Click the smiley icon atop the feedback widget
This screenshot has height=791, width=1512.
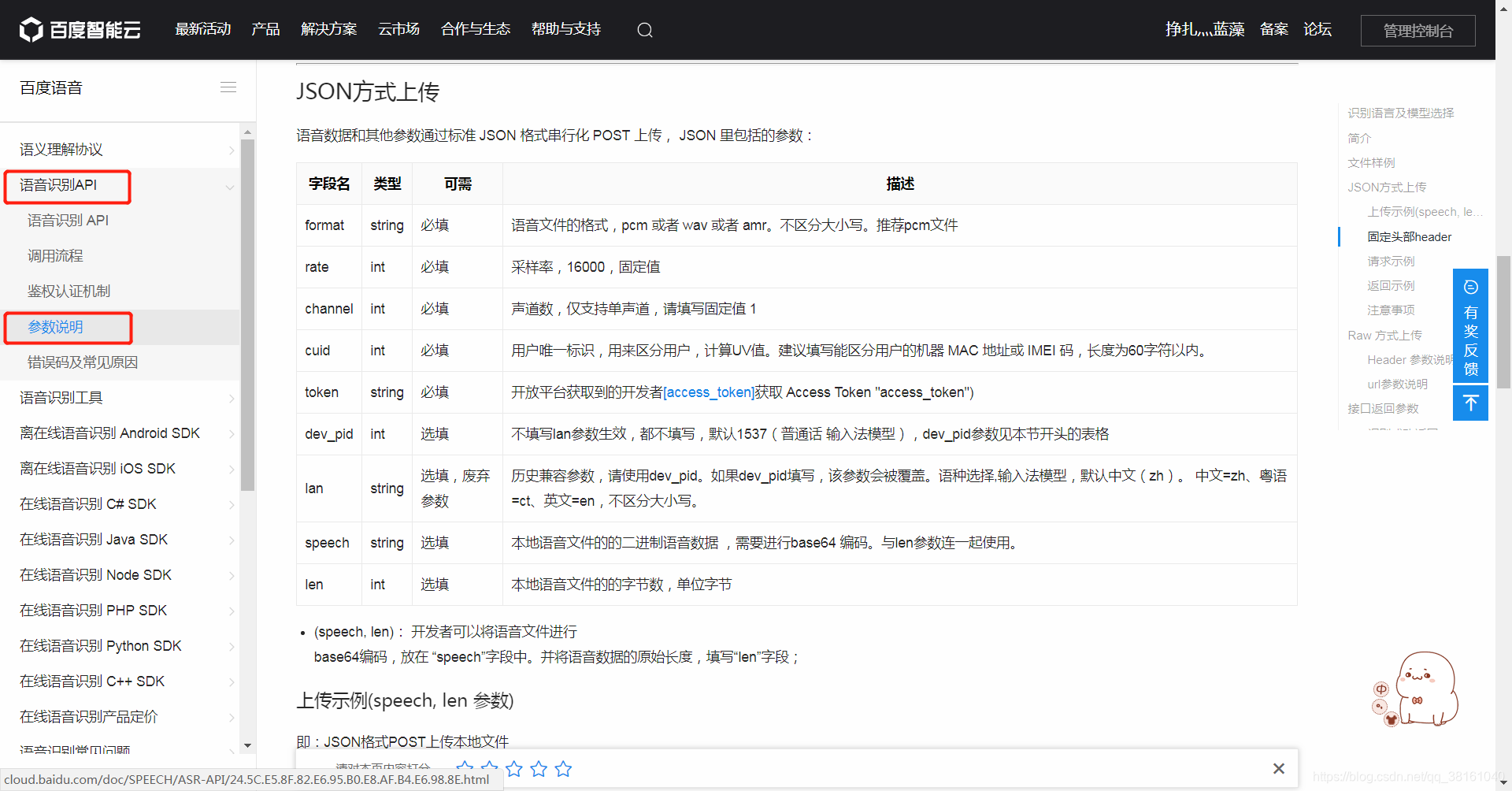[x=1469, y=287]
